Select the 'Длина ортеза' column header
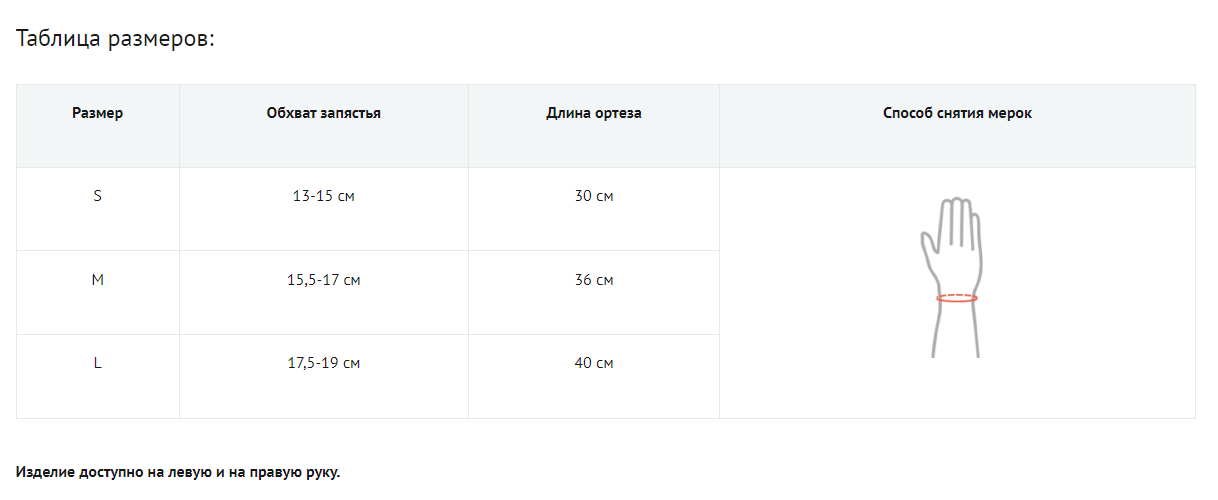Viewport: 1218px width, 500px height. click(594, 113)
